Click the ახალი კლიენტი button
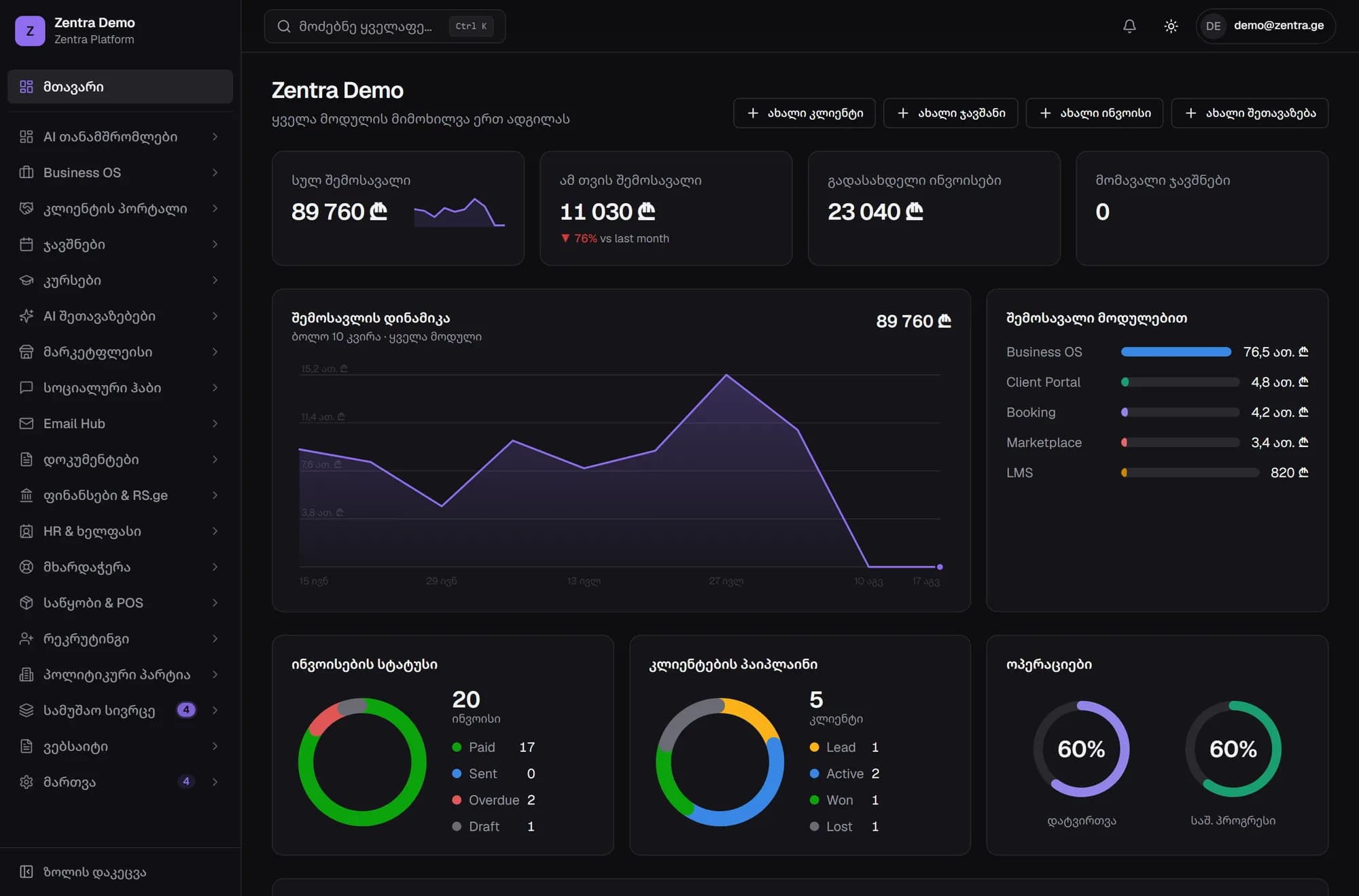The height and width of the screenshot is (896, 1359). (x=805, y=113)
